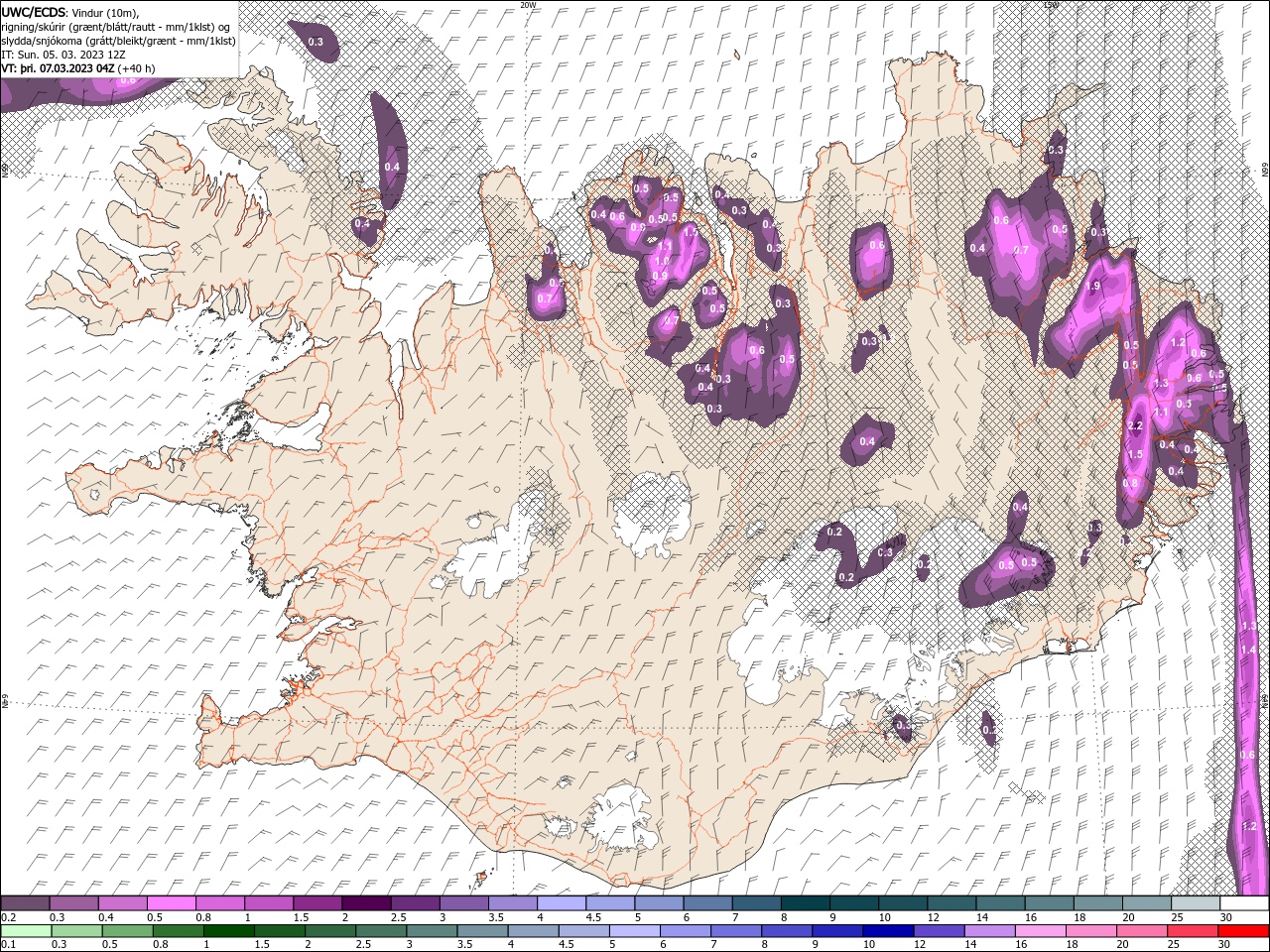Click the '0.2' label in the snow legend
This screenshot has height=952, width=1270.
click(9, 917)
